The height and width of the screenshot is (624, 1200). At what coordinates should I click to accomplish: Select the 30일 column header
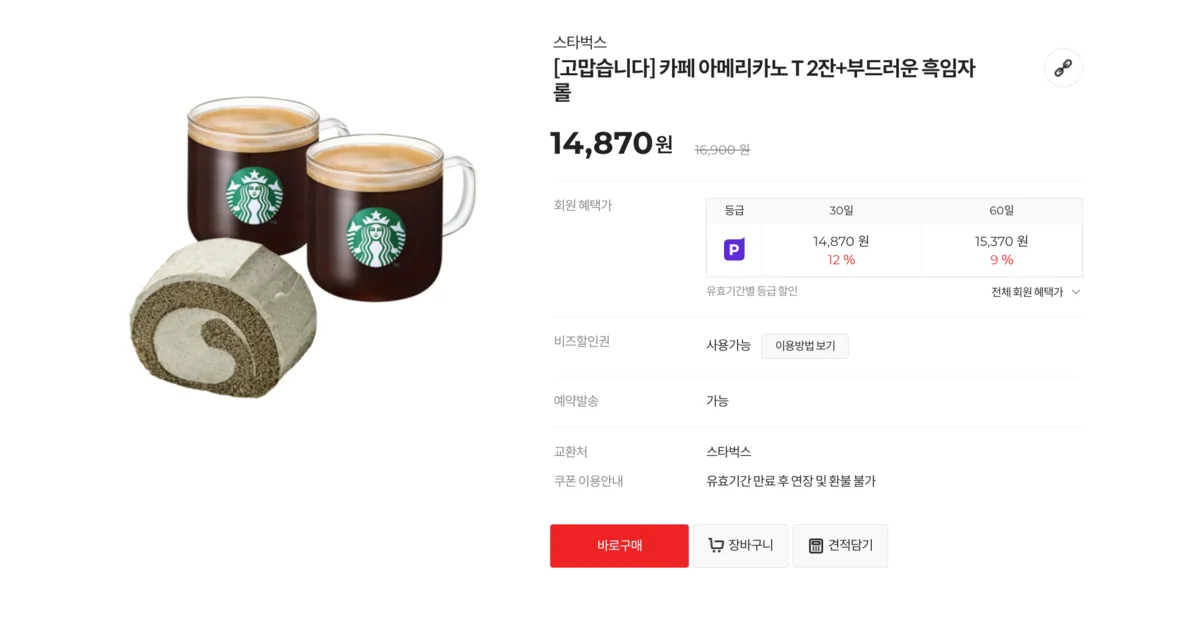tap(842, 211)
